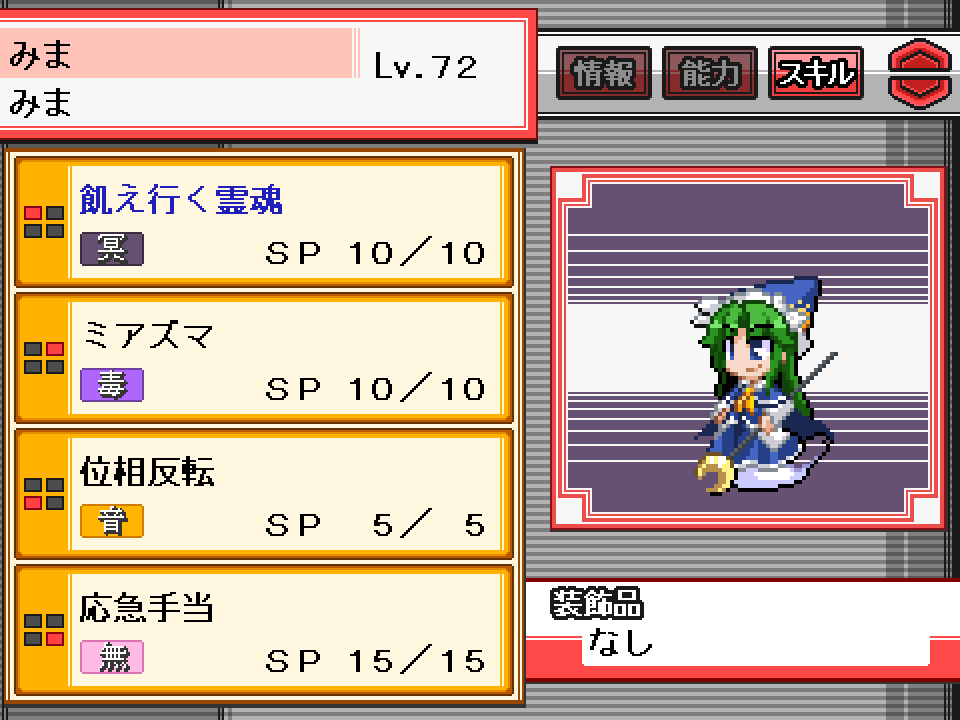Click the 音 sound type badge

pyautogui.click(x=112, y=521)
